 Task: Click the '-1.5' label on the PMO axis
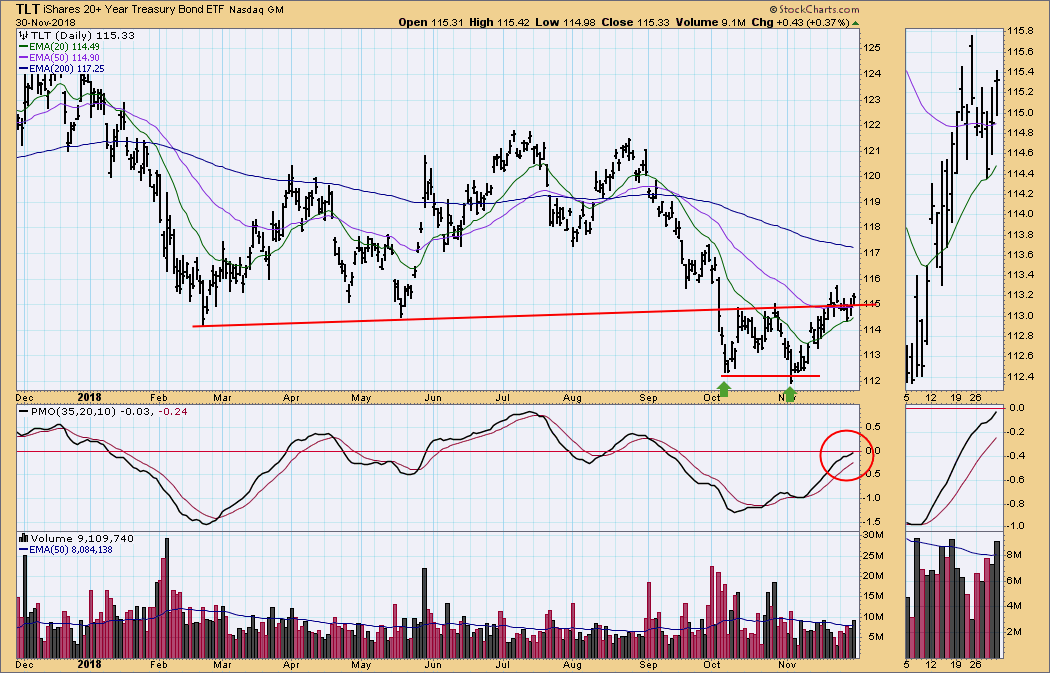click(x=870, y=522)
